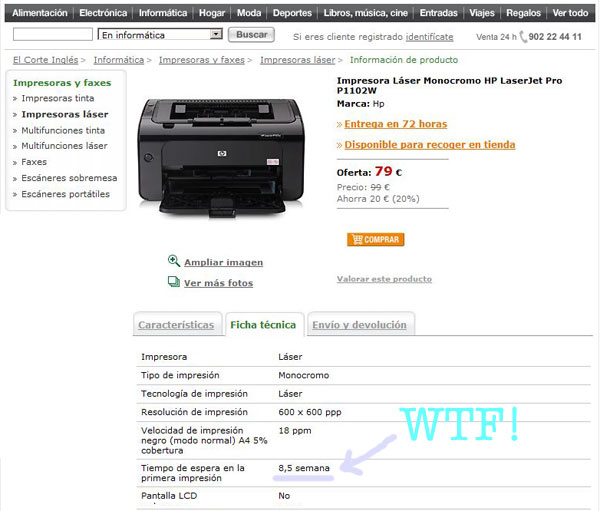Click Ver todo in top navigation
Screen dimensions: 600x511
tap(570, 13)
